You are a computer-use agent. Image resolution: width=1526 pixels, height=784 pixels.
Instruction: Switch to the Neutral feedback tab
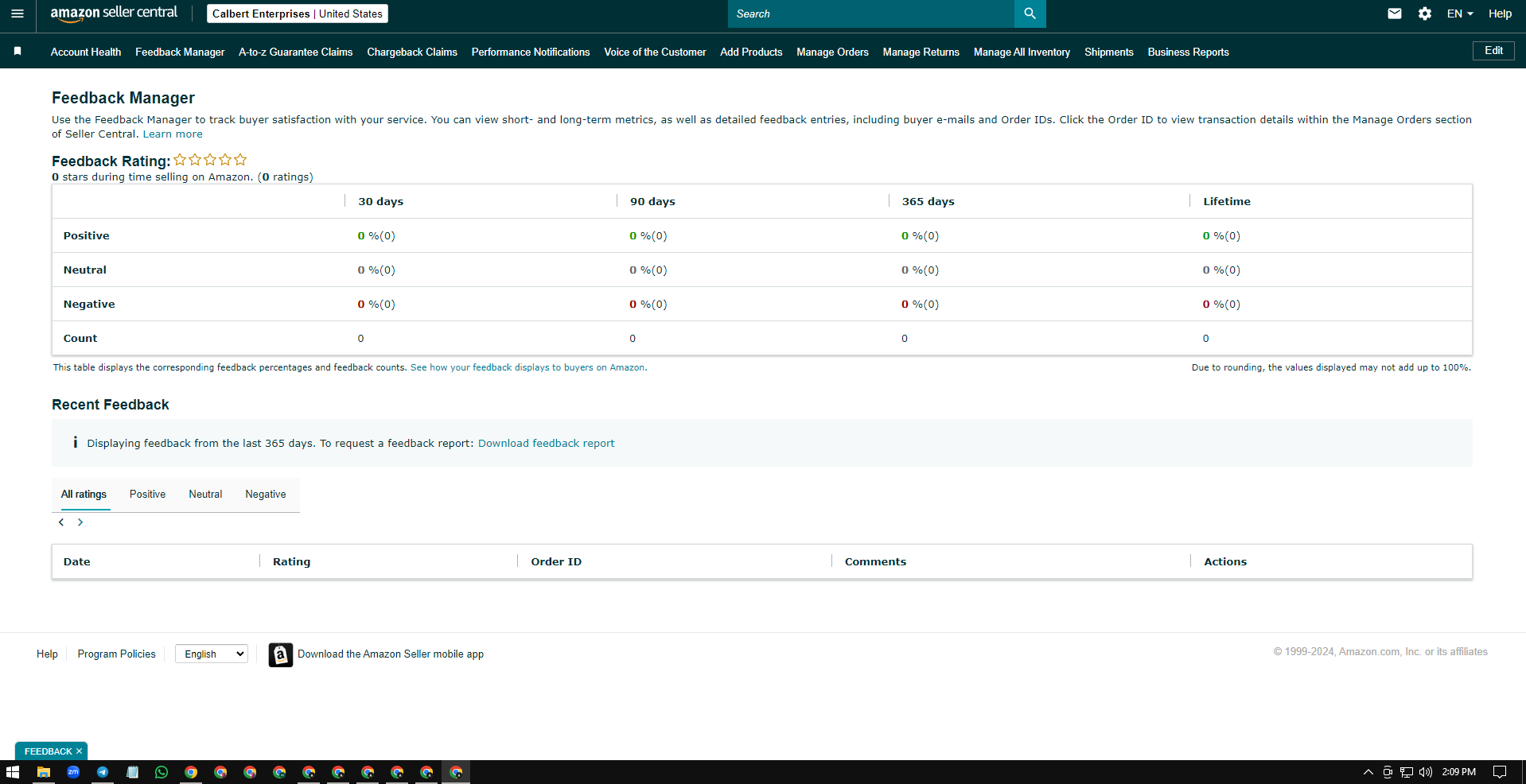click(x=205, y=494)
